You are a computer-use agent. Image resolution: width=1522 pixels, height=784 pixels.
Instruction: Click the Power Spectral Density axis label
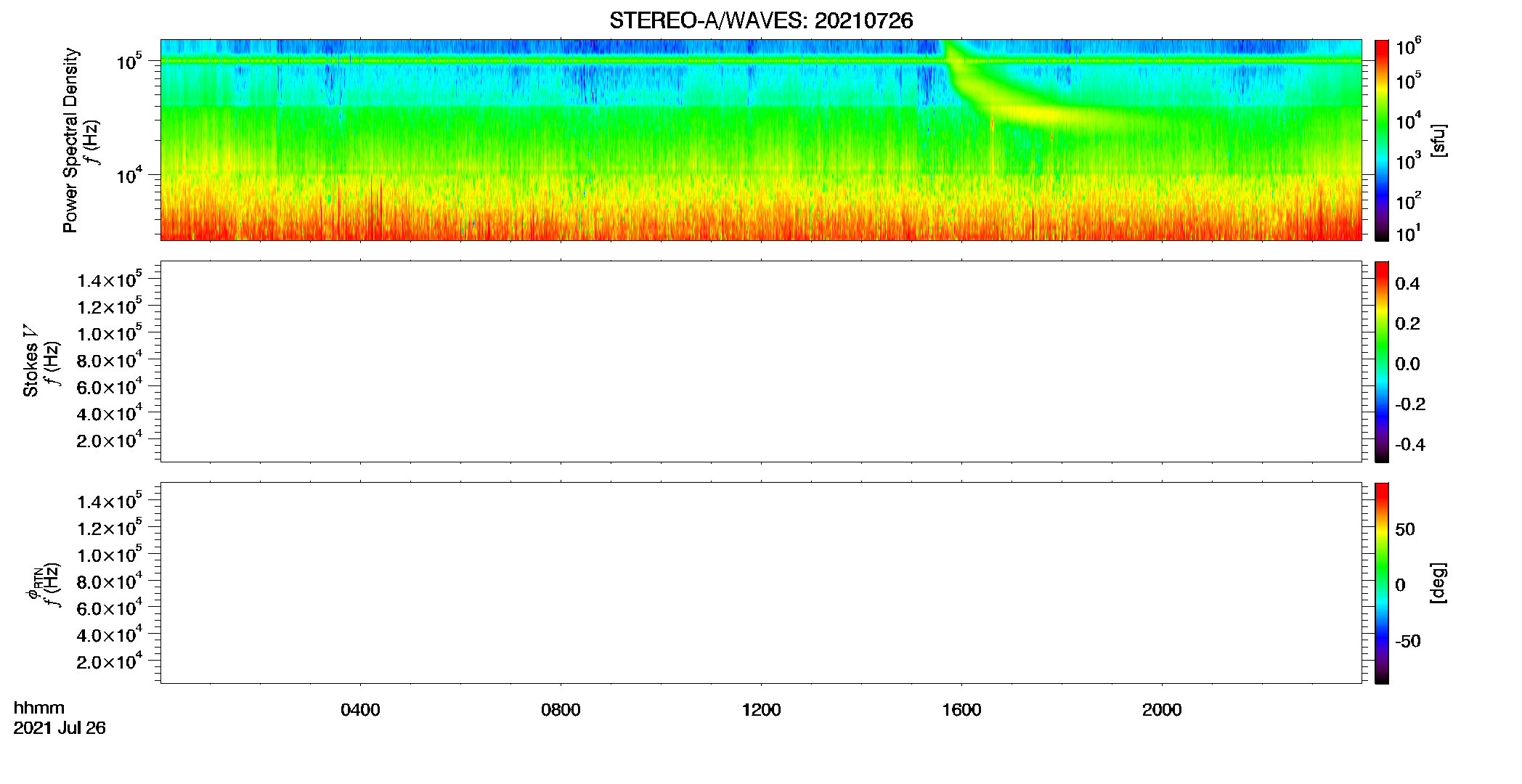[x=70, y=140]
